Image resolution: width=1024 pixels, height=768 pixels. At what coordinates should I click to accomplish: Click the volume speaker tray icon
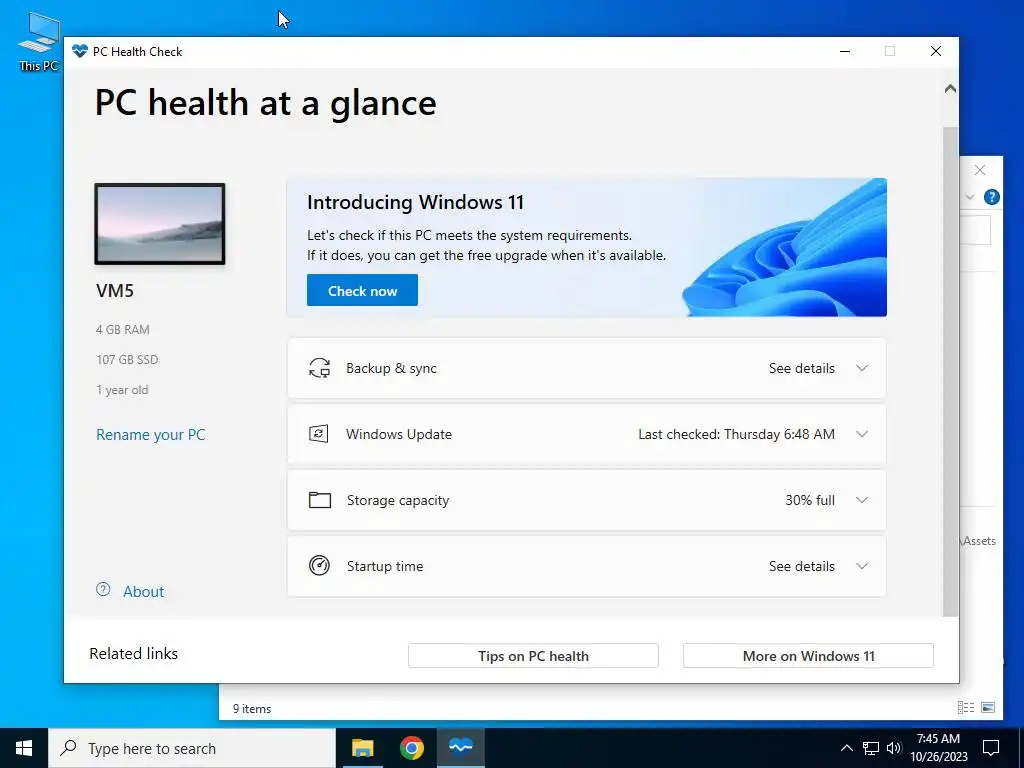point(894,748)
